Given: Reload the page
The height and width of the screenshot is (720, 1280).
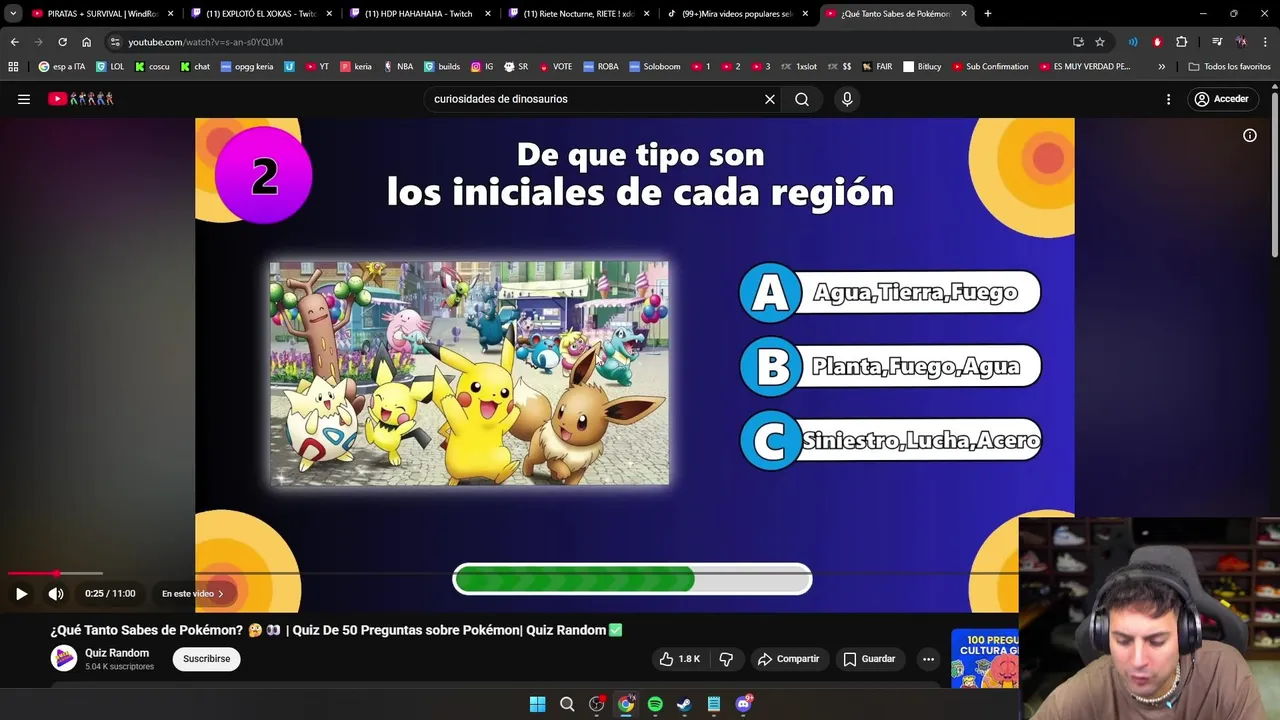Looking at the screenshot, I should coord(62,42).
